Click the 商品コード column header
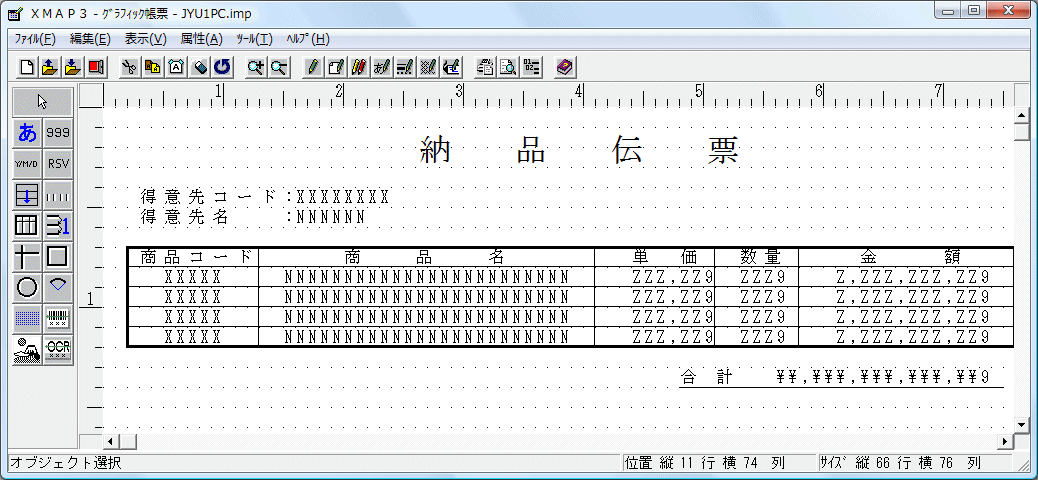The image size is (1038, 480). (197, 257)
